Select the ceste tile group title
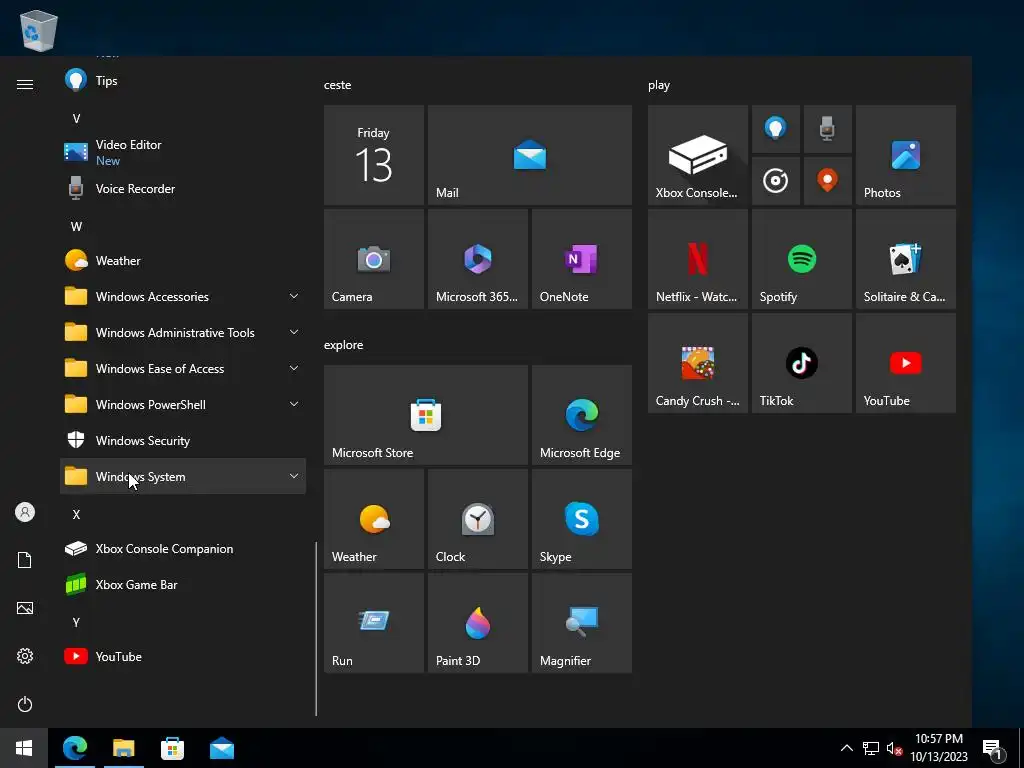 [338, 85]
